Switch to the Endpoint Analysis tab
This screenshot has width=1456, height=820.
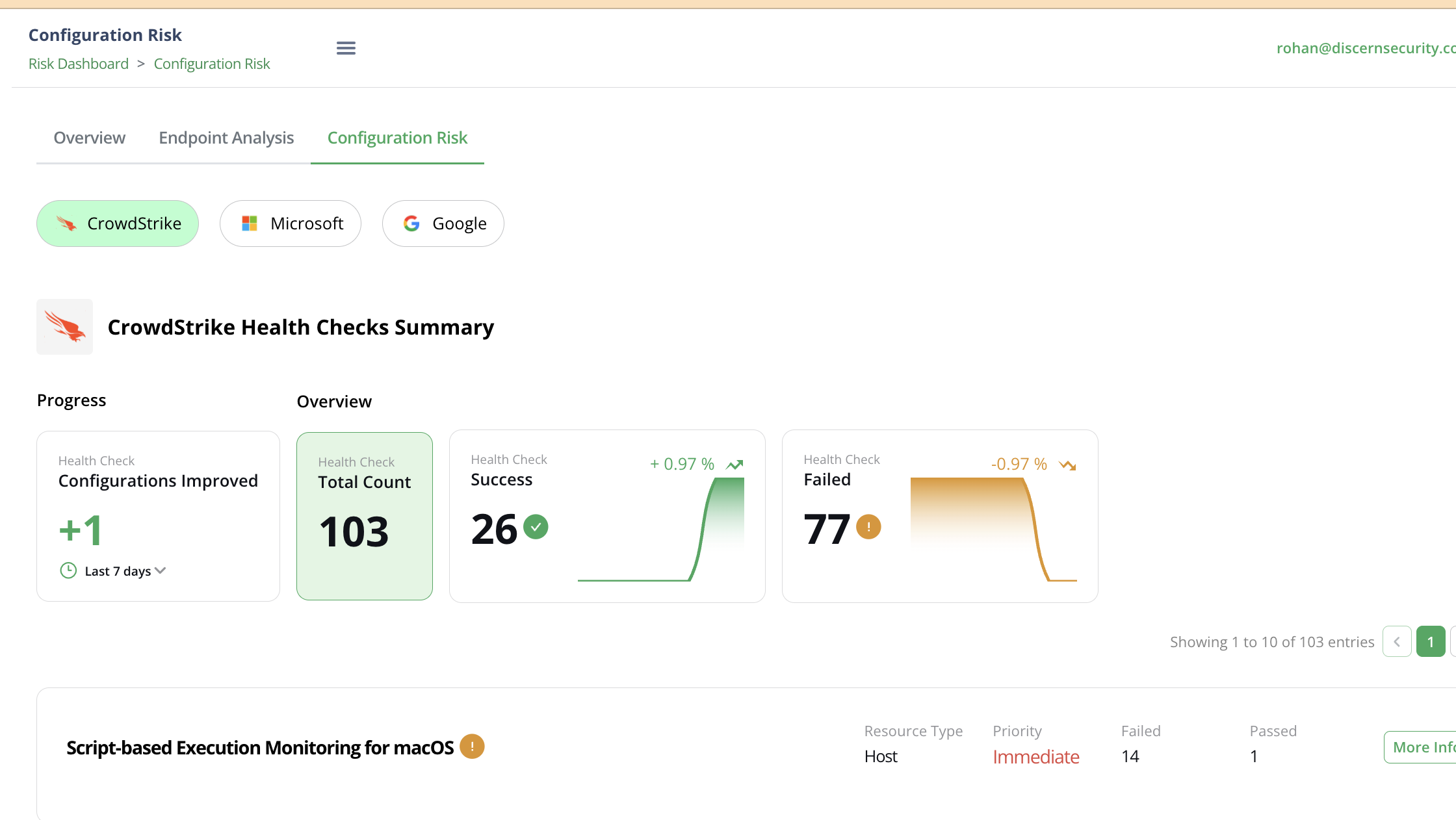point(226,138)
